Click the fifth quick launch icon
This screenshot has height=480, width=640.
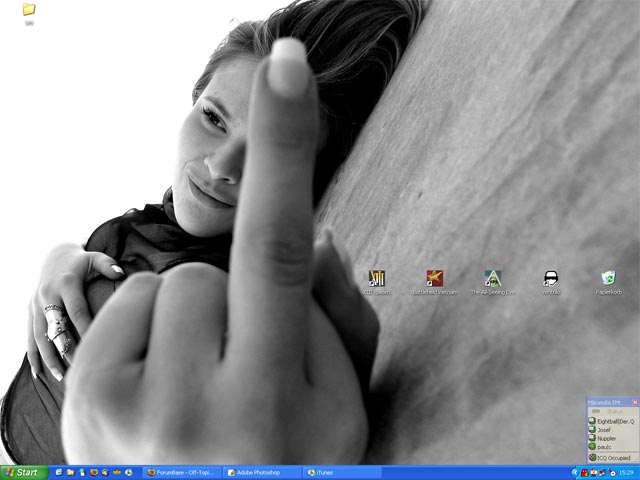pyautogui.click(x=105, y=473)
